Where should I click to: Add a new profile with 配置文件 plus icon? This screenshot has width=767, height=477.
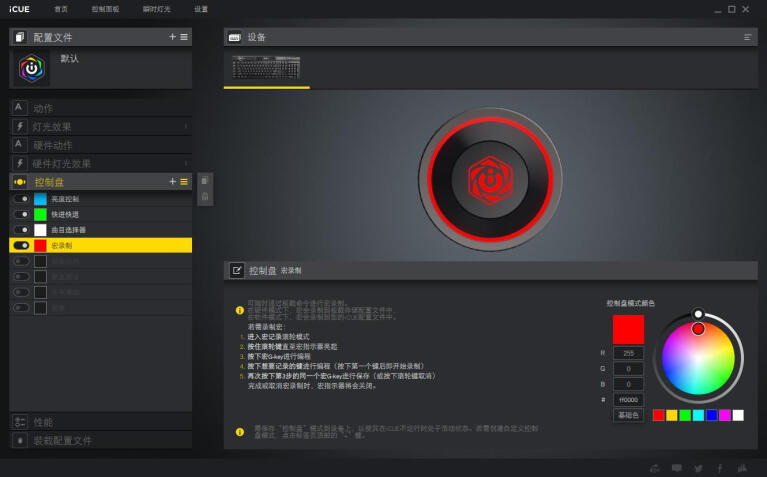[x=172, y=37]
